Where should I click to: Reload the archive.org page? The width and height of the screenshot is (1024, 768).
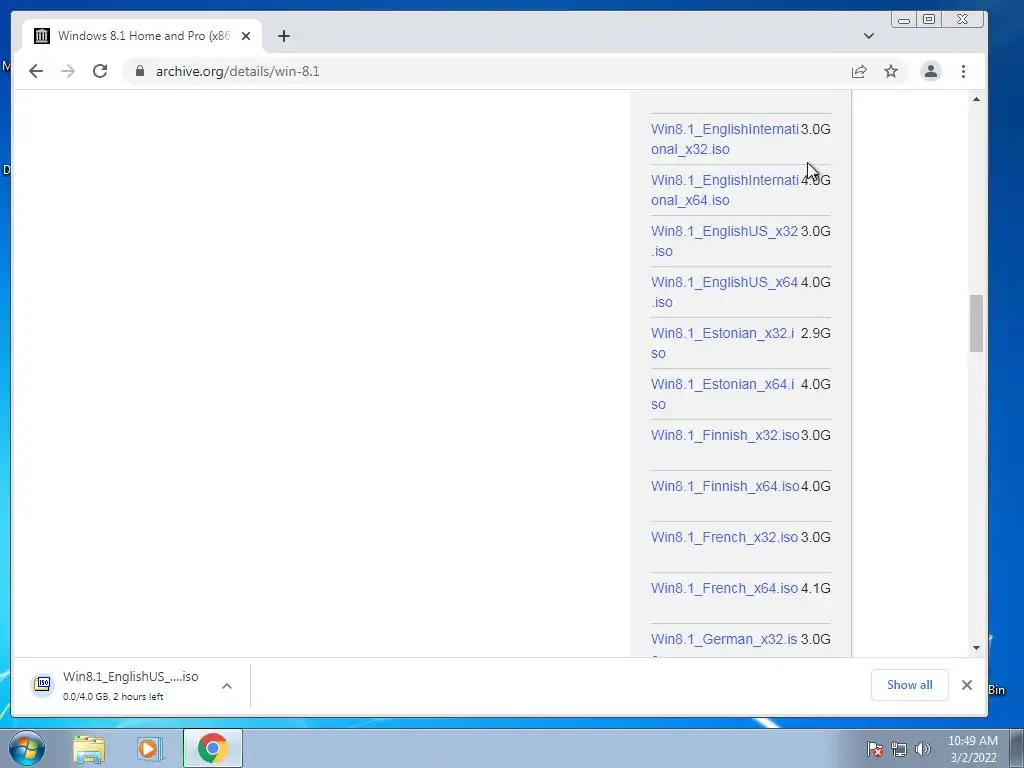coord(100,71)
